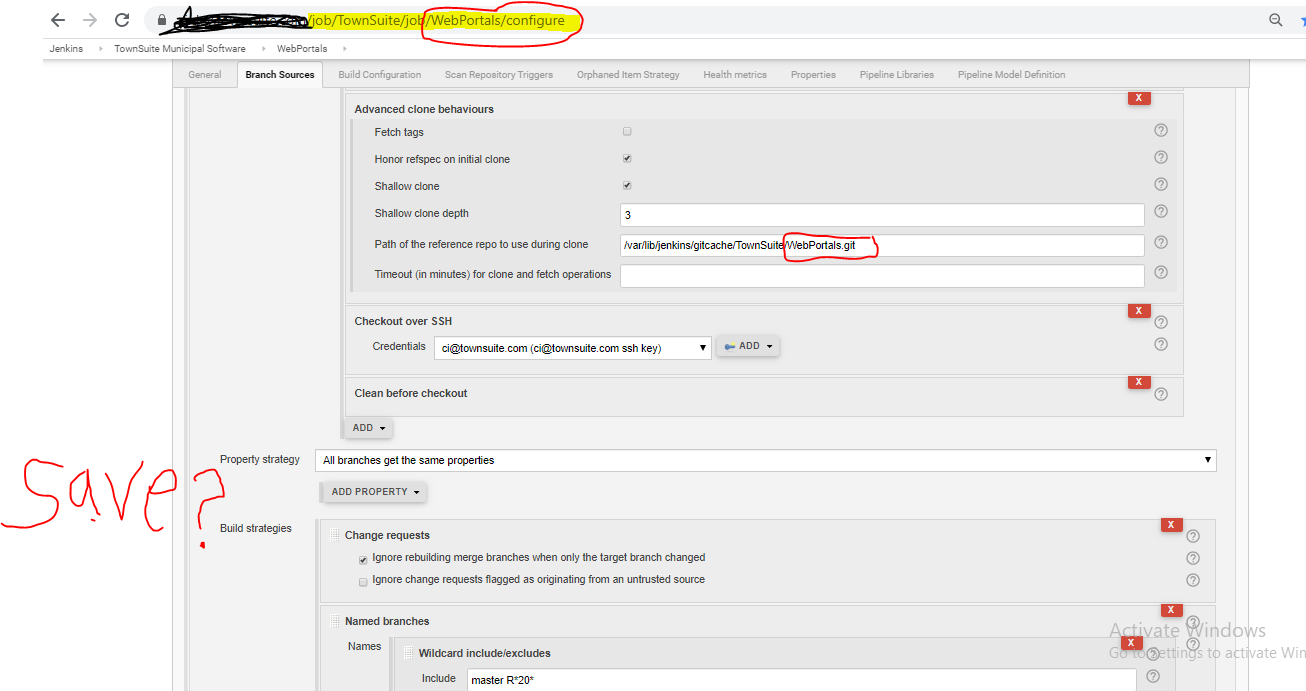Open browser zoom magnifier icon

point(1276,20)
